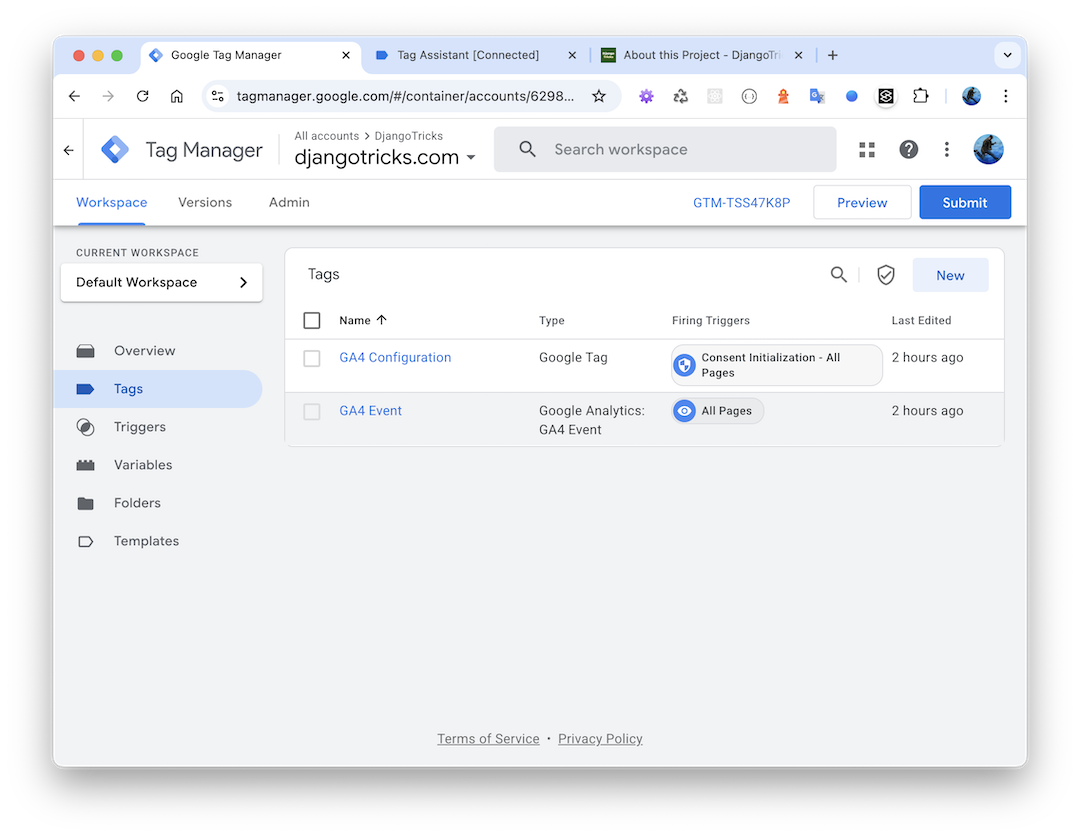Click the All Pages trigger chip
This screenshot has width=1080, height=837.
[x=718, y=411]
